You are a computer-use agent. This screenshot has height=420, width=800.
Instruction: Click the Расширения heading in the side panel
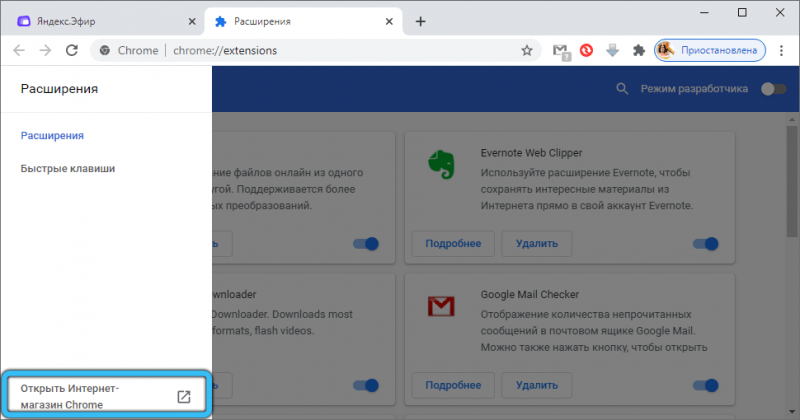pos(59,89)
